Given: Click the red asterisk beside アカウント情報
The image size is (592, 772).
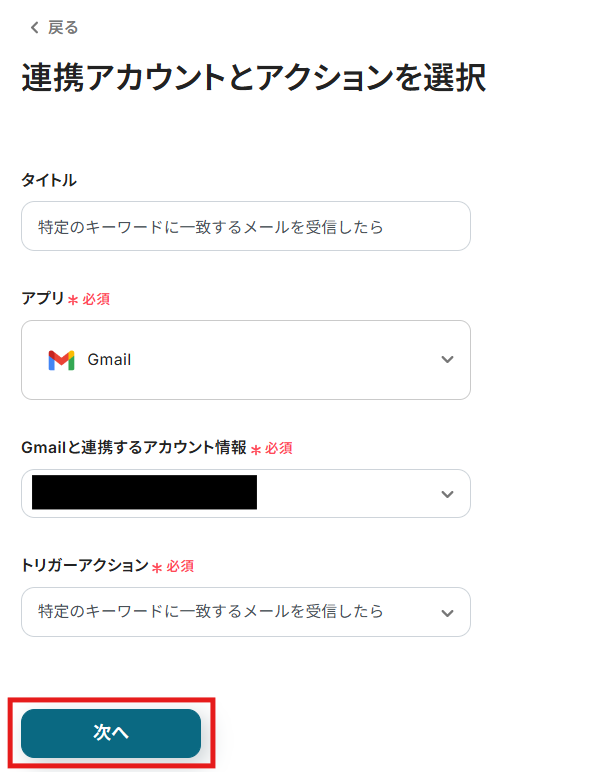Looking at the screenshot, I should tap(256, 449).
